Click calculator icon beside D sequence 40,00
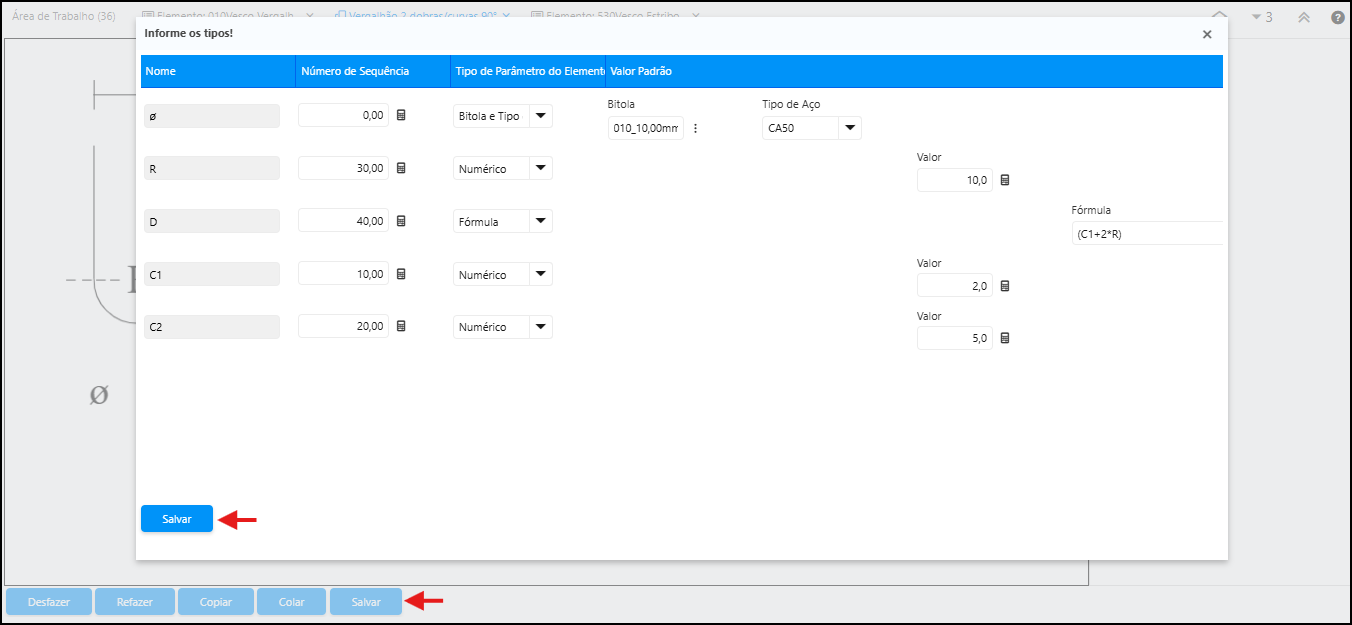1352x625 pixels. 401,221
